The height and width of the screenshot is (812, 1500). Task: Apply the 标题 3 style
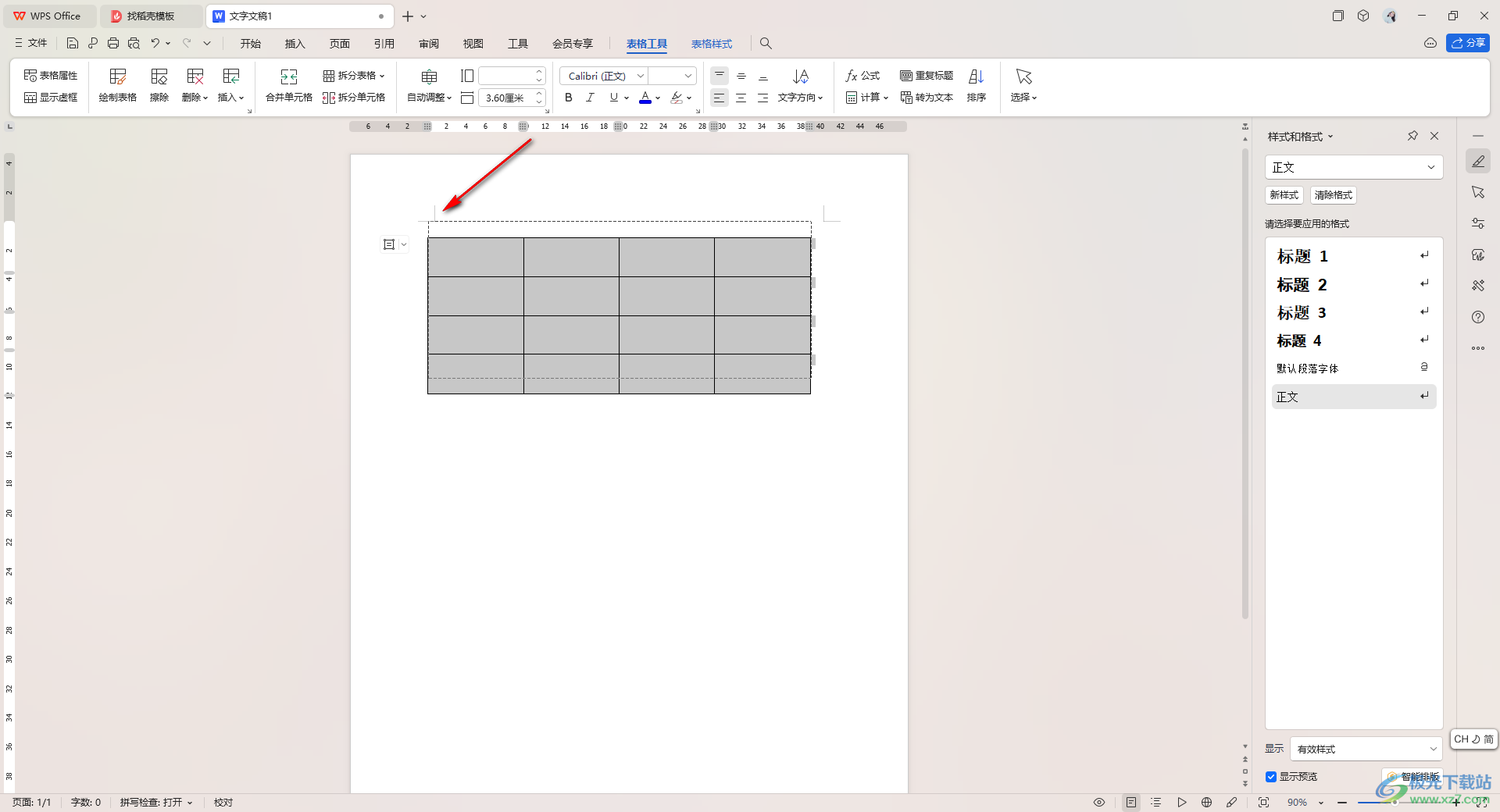(x=1354, y=312)
